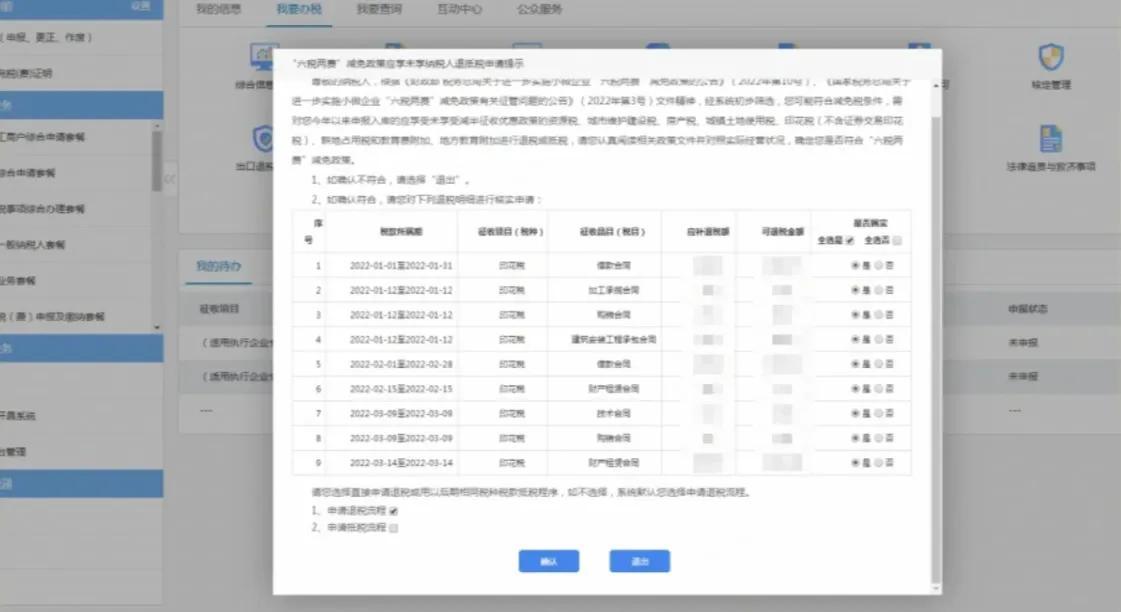1121x612 pixels.
Task: Open the 我的信息 tab
Action: coord(219,9)
